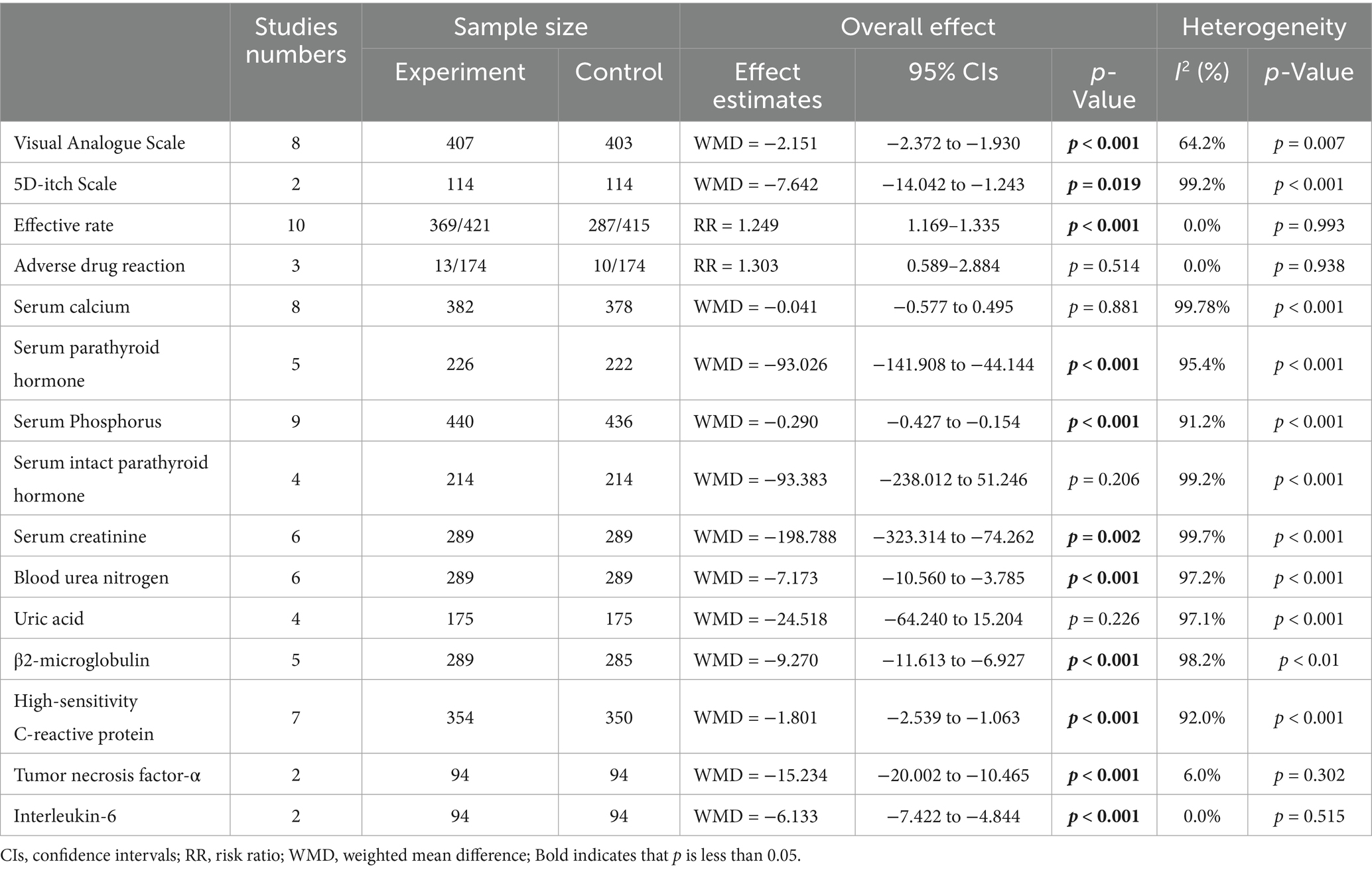Click the "Experiment" sub-header

pos(460,72)
